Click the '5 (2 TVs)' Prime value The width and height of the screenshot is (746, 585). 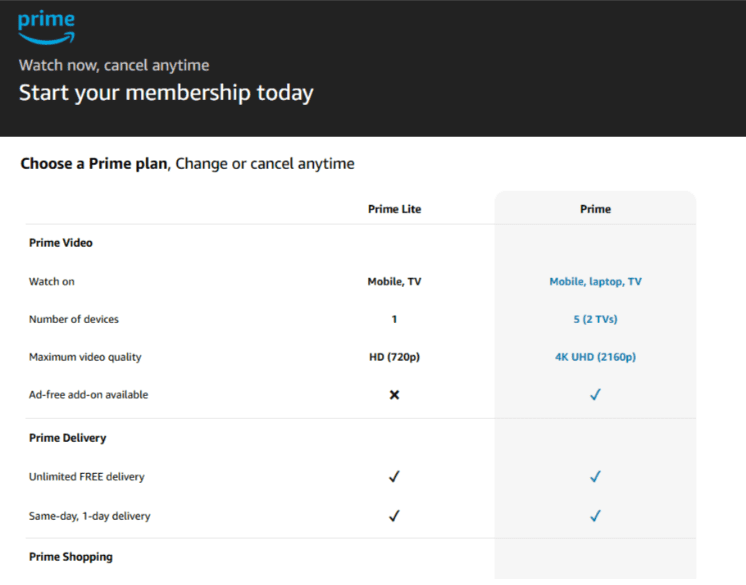tap(595, 319)
